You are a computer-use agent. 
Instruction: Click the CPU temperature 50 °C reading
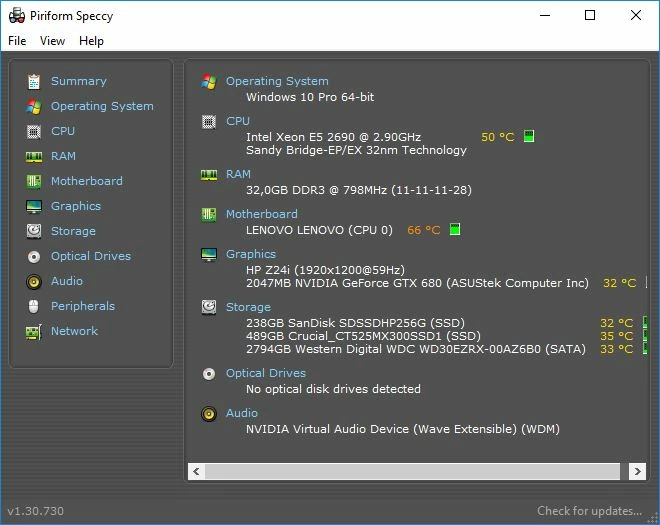498,137
